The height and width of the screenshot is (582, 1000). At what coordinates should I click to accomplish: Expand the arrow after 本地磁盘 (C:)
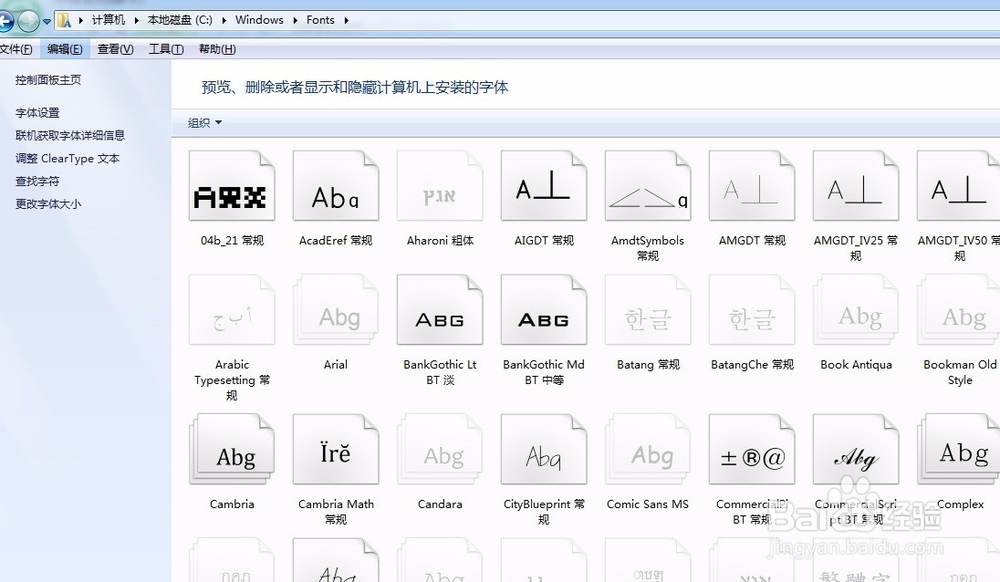[224, 20]
